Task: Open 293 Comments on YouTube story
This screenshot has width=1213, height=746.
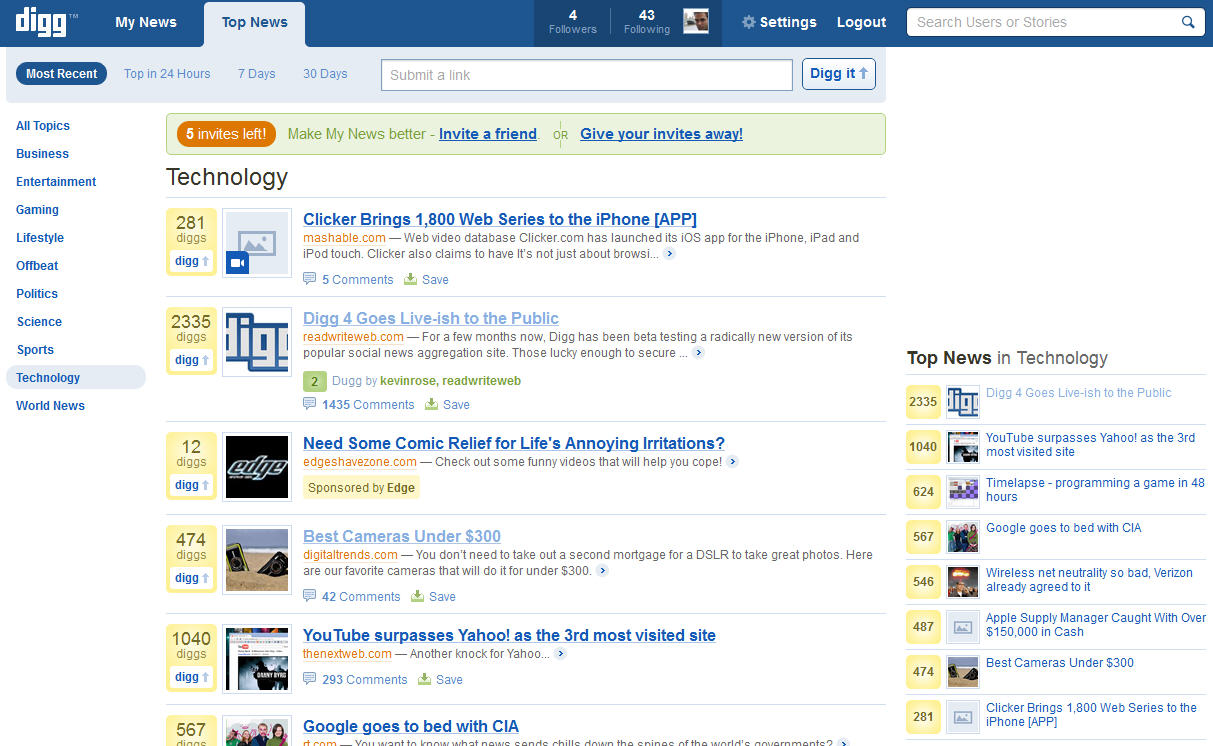Action: click(x=356, y=680)
